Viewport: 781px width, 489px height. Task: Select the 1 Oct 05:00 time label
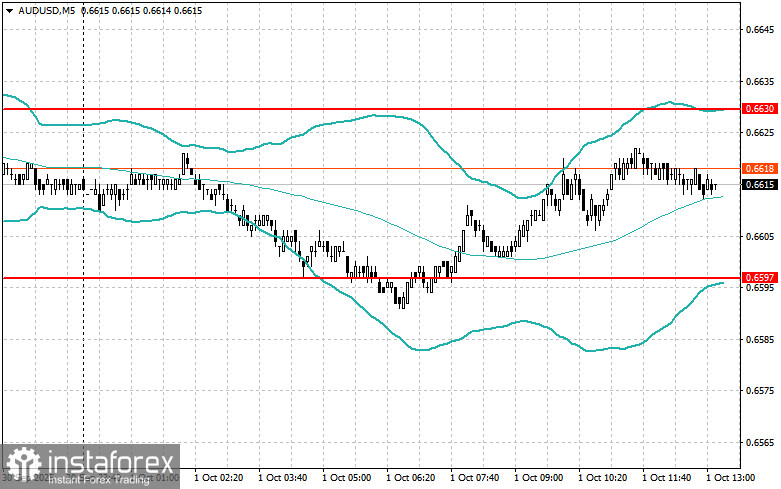click(347, 478)
